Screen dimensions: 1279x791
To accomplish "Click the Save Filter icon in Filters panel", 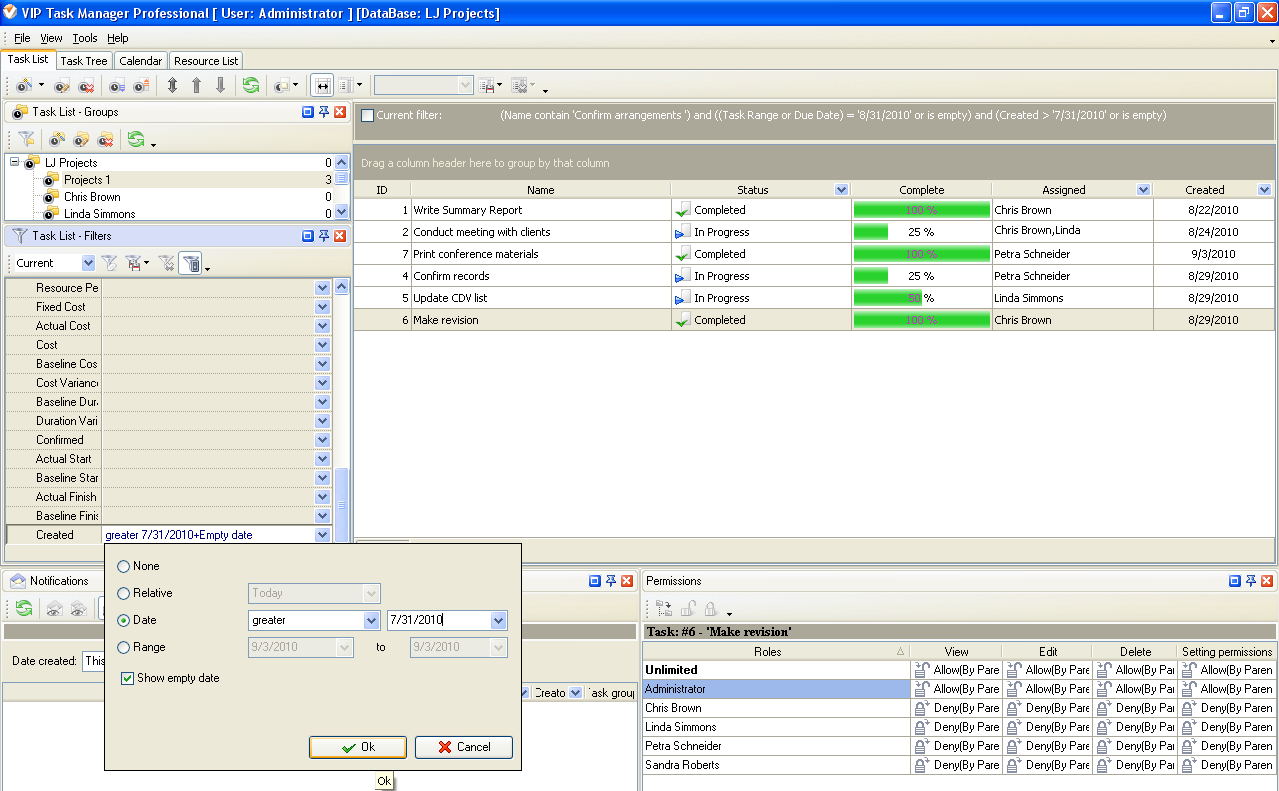I will click(x=132, y=263).
